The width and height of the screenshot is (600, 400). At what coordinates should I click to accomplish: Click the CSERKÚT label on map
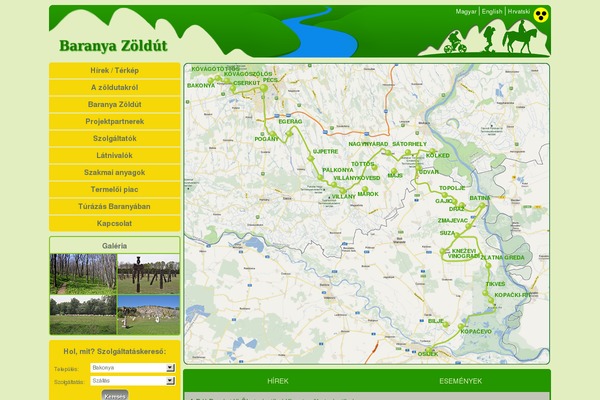[246, 83]
